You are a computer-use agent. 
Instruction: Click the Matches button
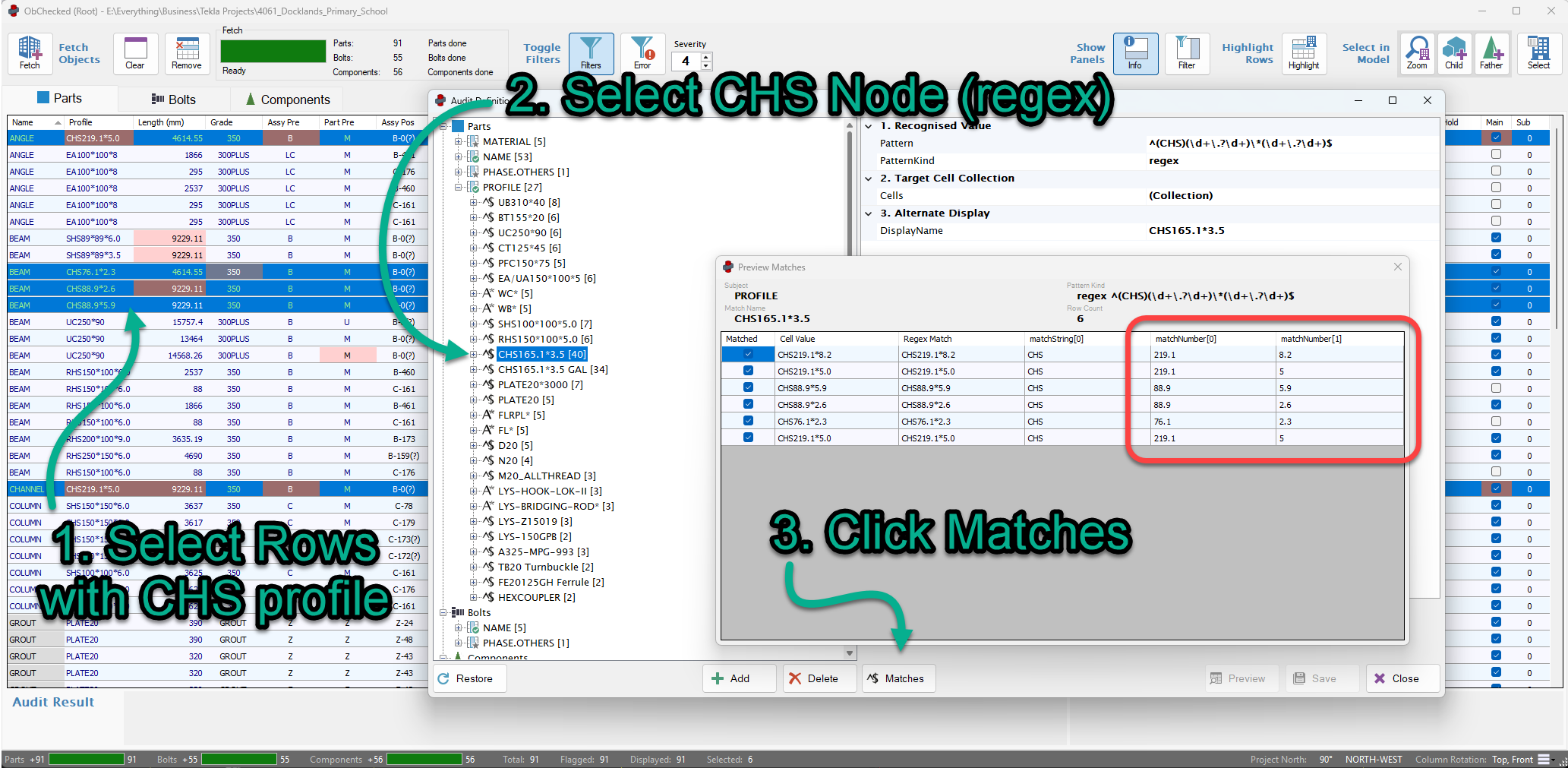tap(898, 678)
